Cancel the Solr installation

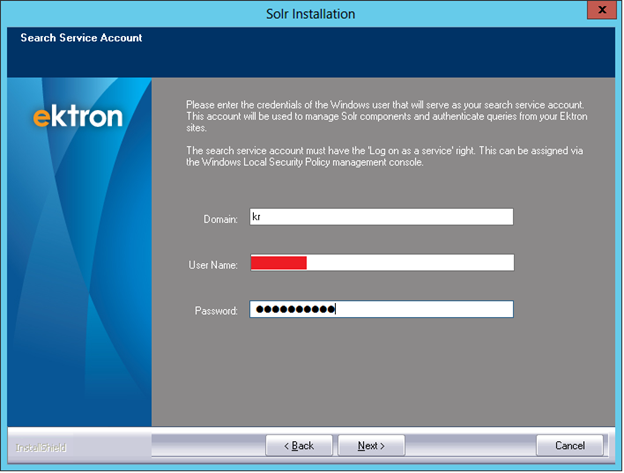570,445
